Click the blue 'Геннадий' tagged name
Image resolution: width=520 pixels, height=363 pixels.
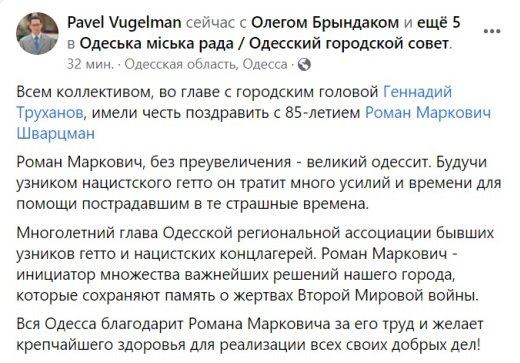pyautogui.click(x=417, y=92)
